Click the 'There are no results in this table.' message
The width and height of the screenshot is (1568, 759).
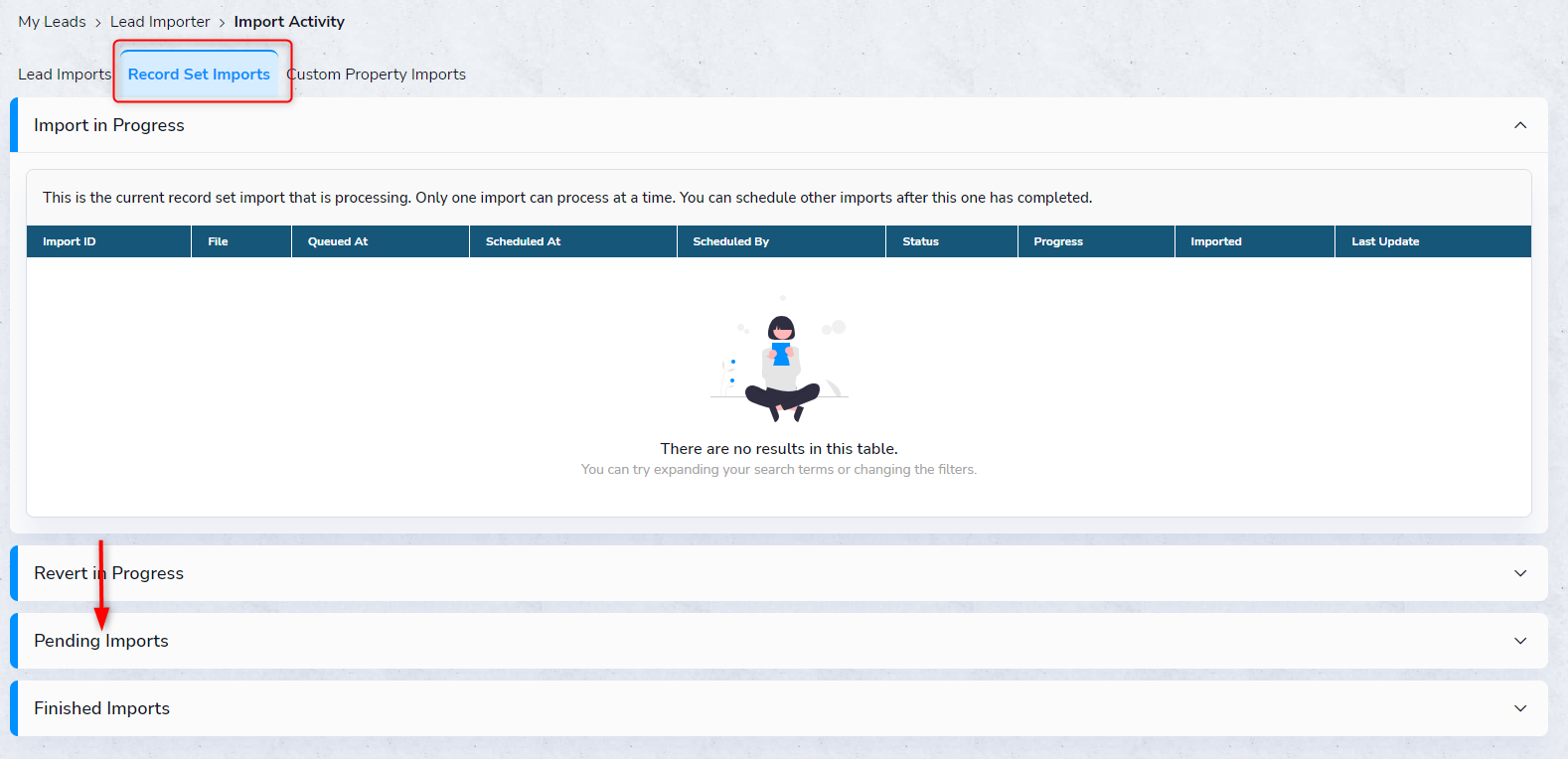coord(779,449)
